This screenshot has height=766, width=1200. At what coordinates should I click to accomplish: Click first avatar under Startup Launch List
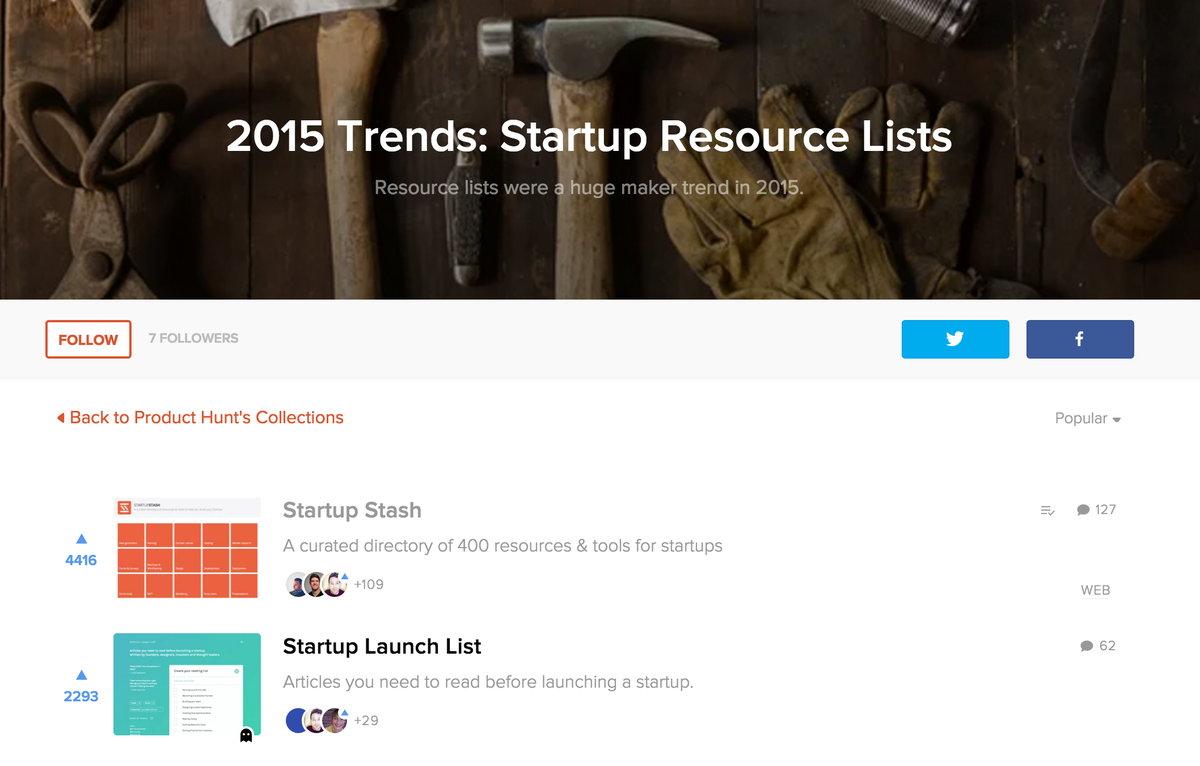[x=297, y=721]
